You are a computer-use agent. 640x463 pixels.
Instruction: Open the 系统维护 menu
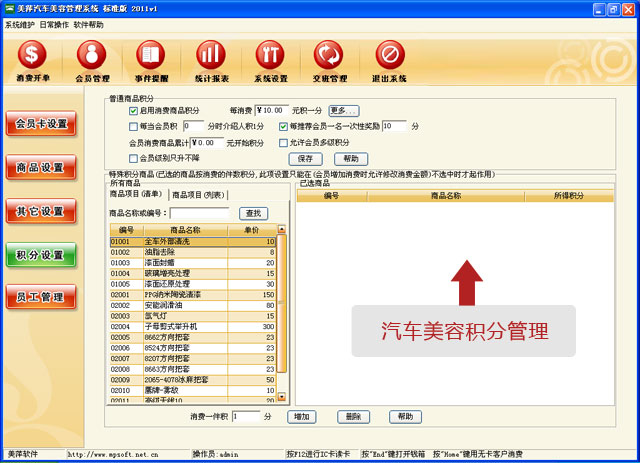click(19, 24)
